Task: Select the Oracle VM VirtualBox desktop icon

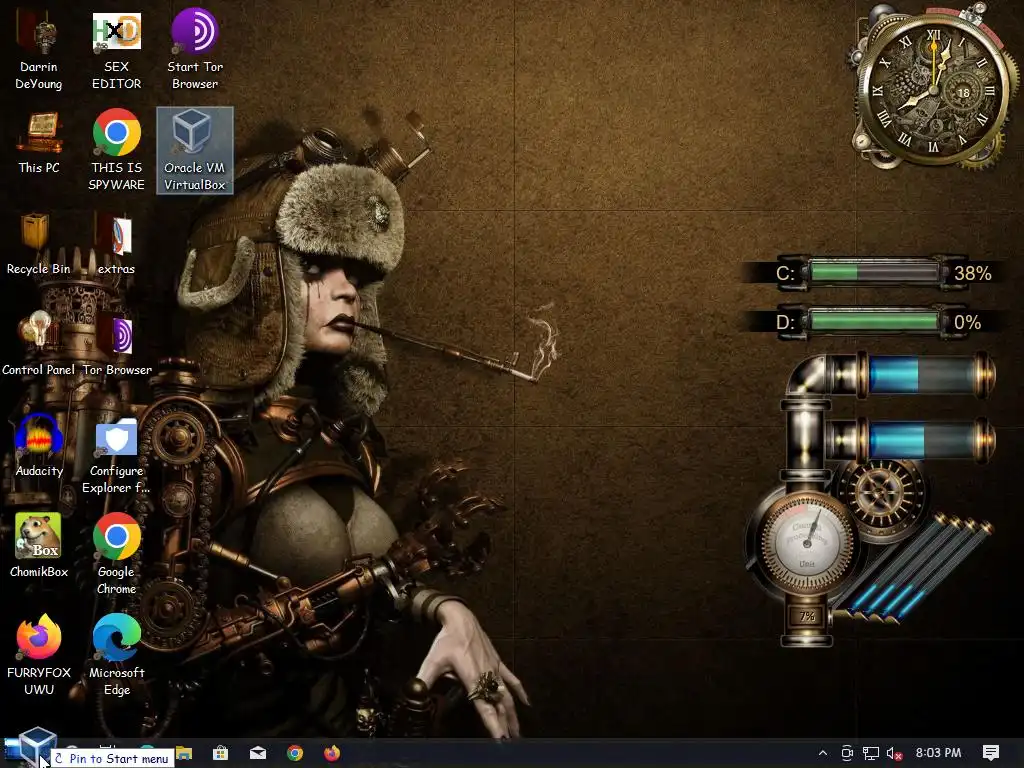Action: (x=195, y=151)
